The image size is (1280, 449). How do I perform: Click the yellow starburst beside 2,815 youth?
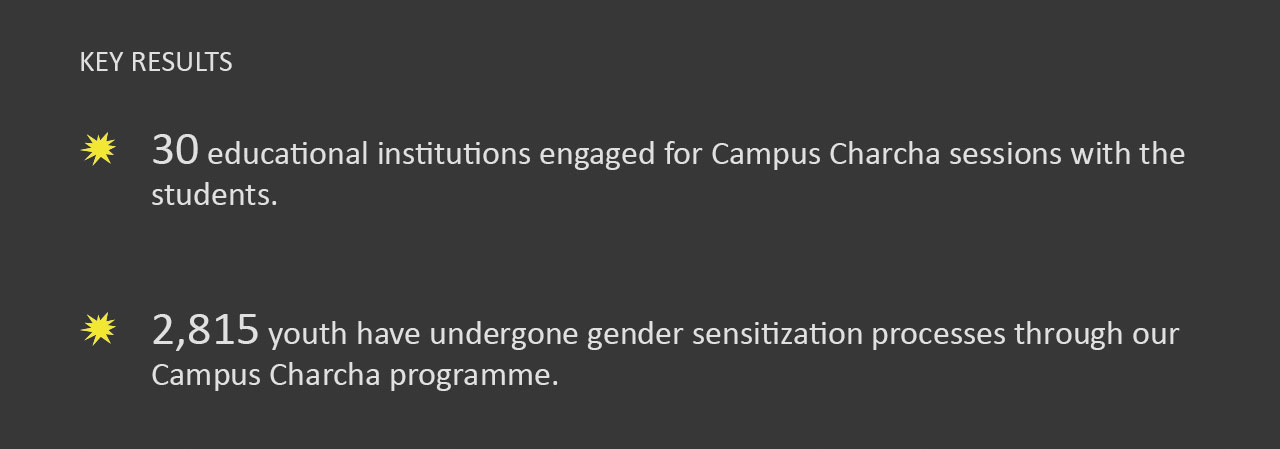tap(98, 329)
